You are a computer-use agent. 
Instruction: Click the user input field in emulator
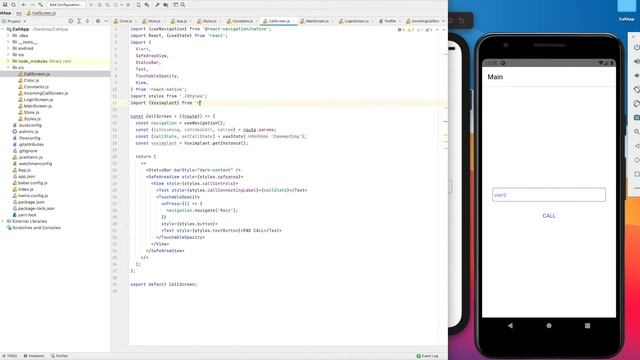(x=549, y=195)
